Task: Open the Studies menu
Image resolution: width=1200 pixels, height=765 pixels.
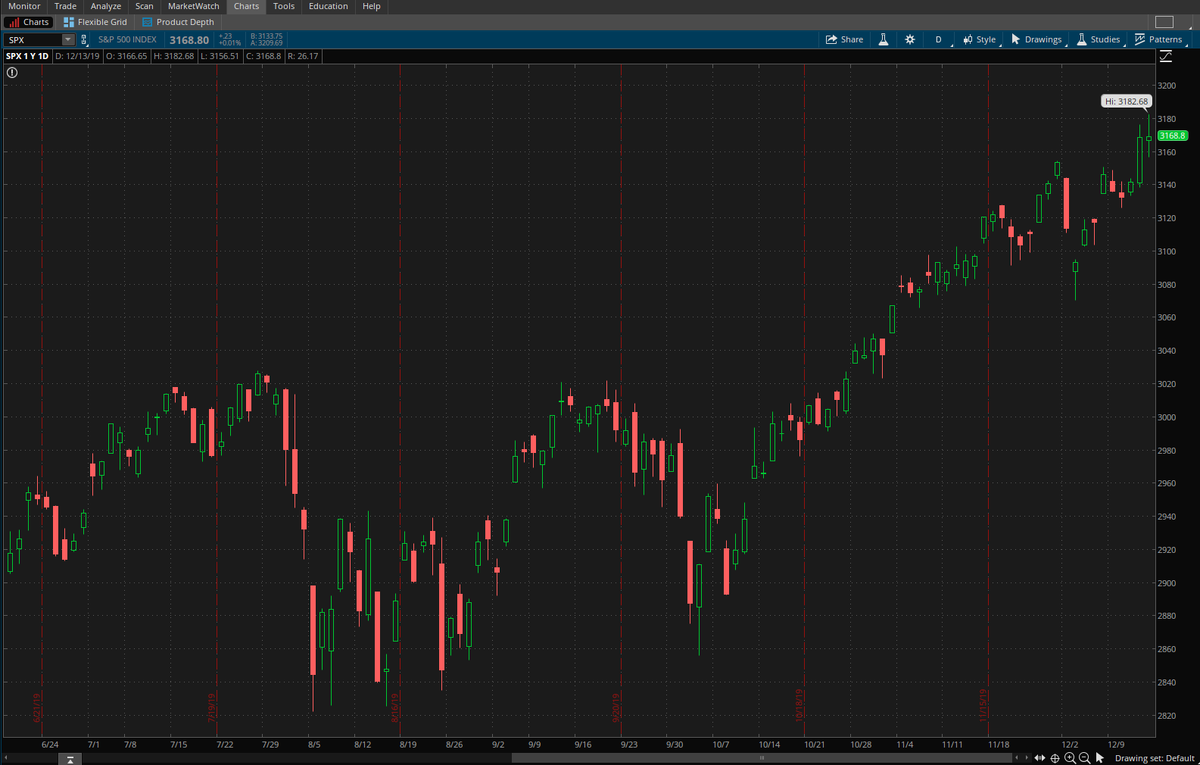Action: [1098, 39]
